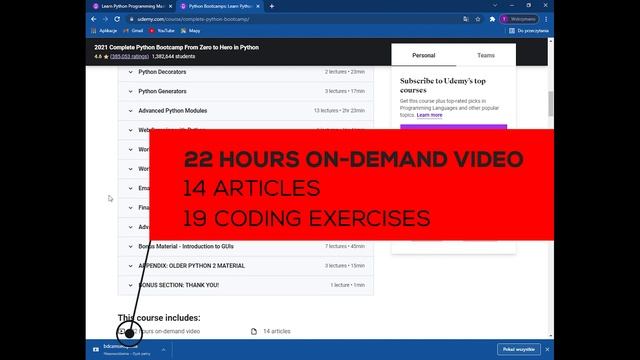
Task: Click the downloaded file icon in downloads bar
Action: coord(96,349)
